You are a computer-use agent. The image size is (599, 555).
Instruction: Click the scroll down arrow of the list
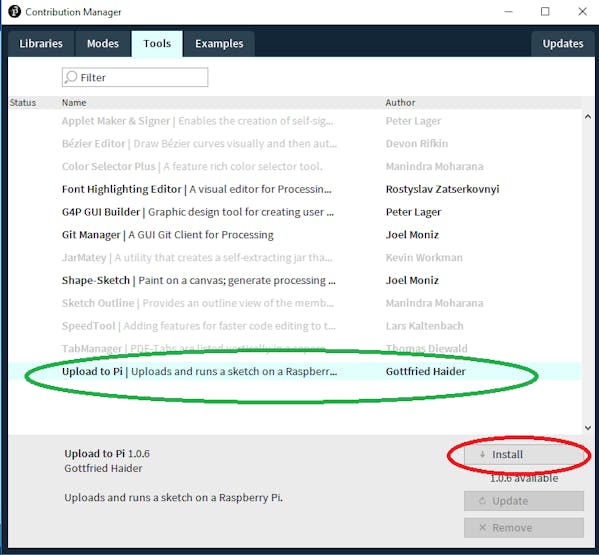click(588, 428)
